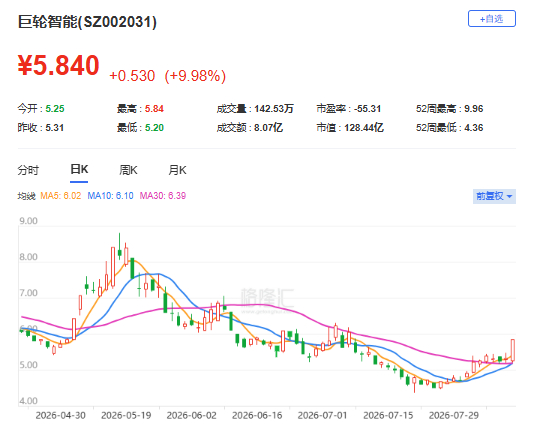Click stock title 巨轮智能(SZ002031)
Image resolution: width=541 pixels, height=426 pixels.
click(87, 22)
